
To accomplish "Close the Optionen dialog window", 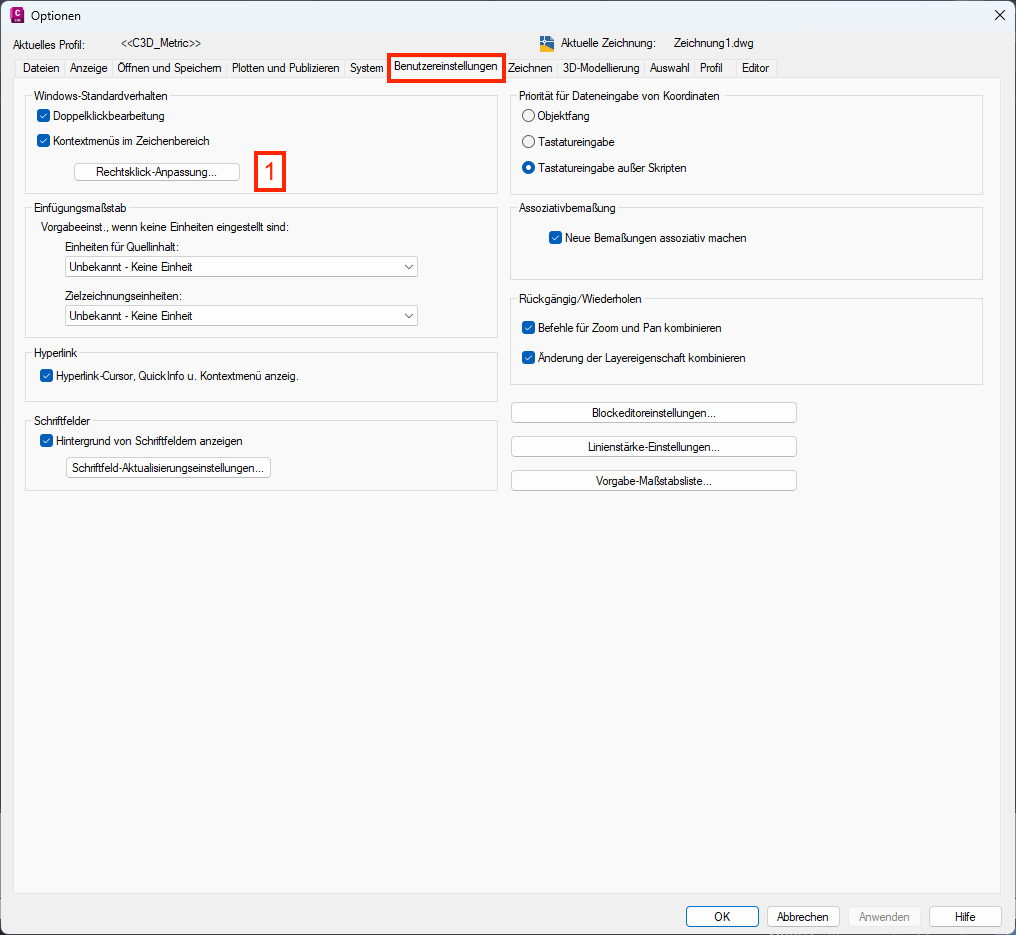I will click(1000, 15).
